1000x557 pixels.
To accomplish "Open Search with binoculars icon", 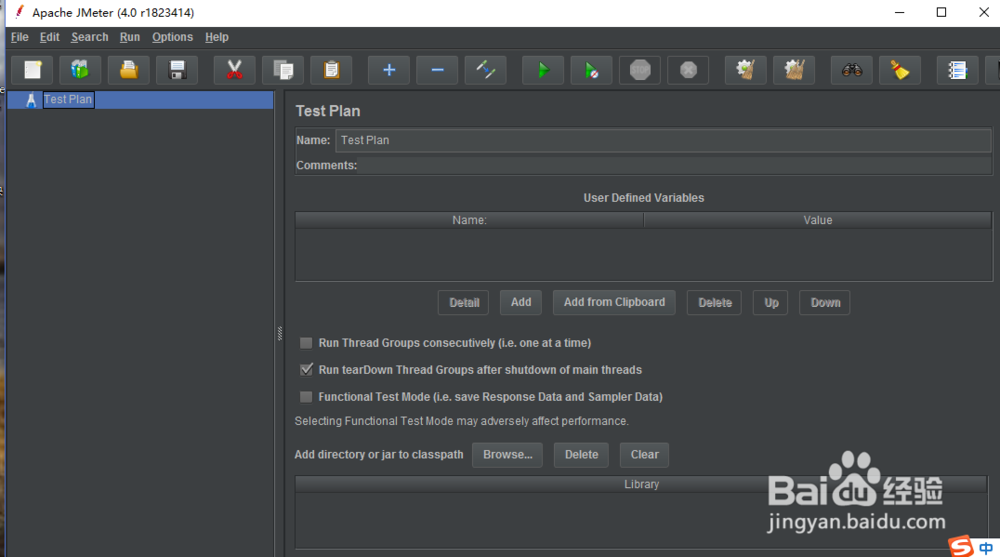I will (852, 70).
